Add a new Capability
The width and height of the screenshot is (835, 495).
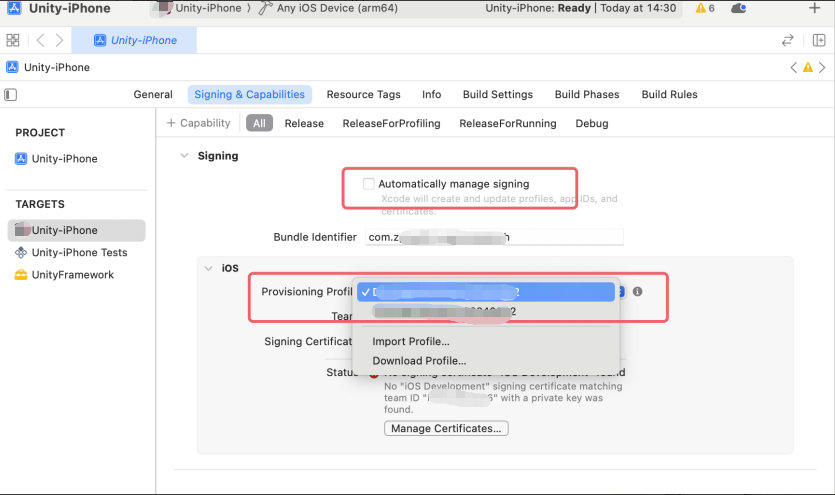coord(199,123)
